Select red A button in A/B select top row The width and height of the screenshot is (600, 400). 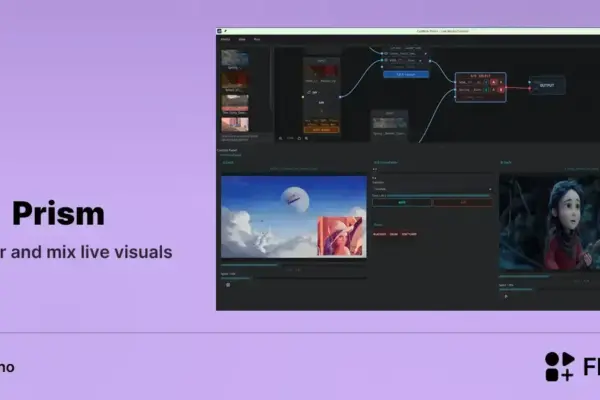pos(494,82)
